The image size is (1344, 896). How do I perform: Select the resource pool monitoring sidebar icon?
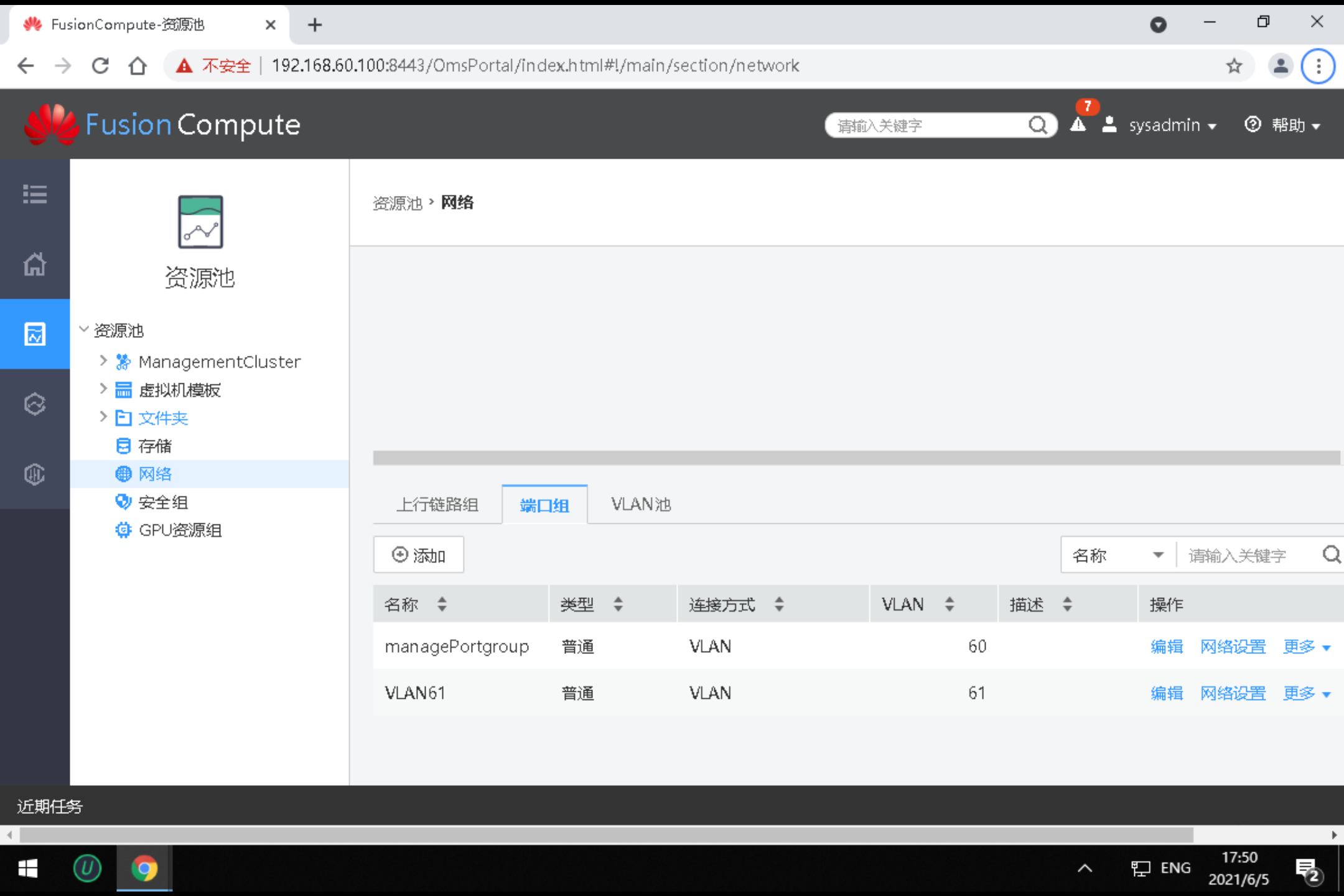(x=34, y=334)
